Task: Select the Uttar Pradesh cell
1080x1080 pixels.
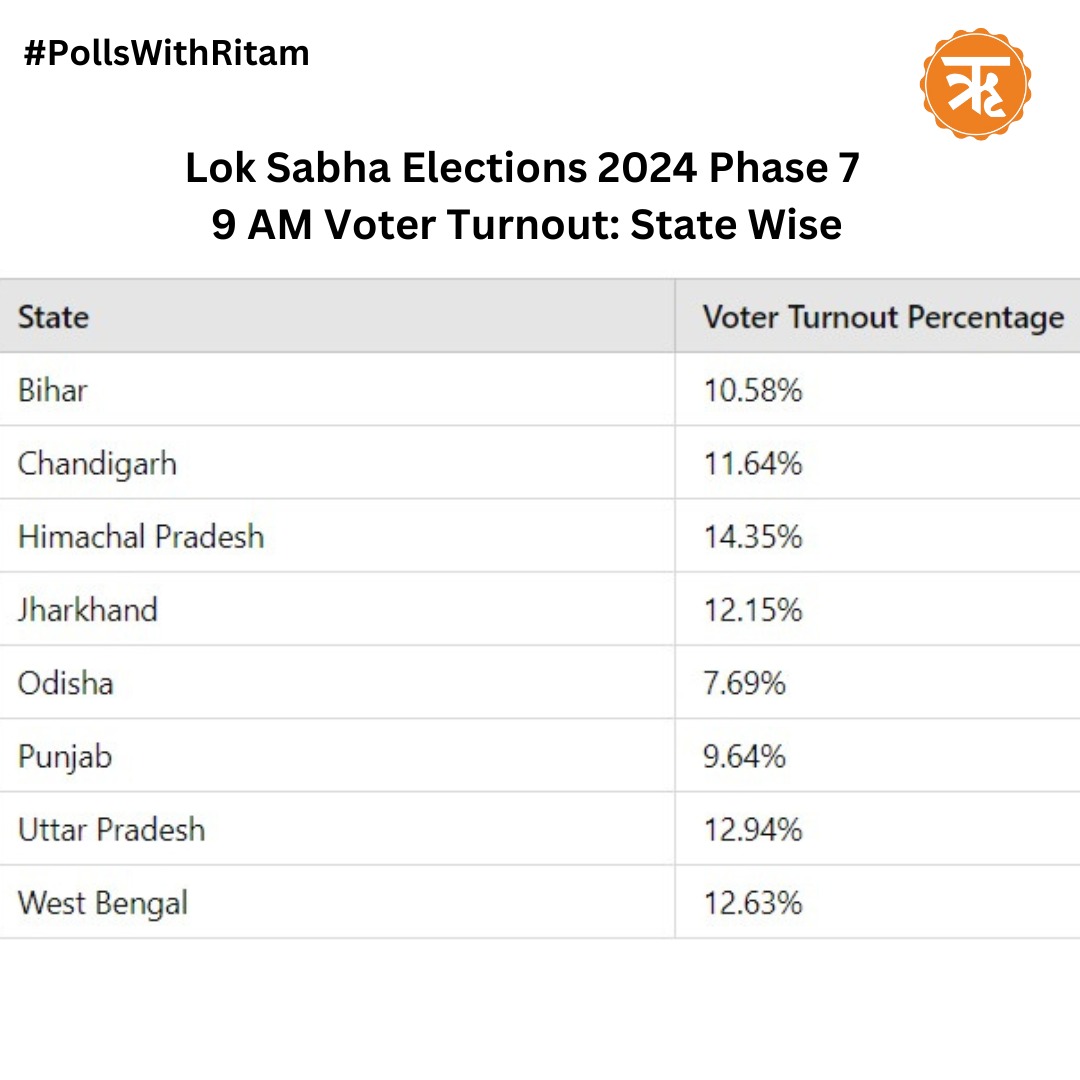Action: pyautogui.click(x=112, y=830)
